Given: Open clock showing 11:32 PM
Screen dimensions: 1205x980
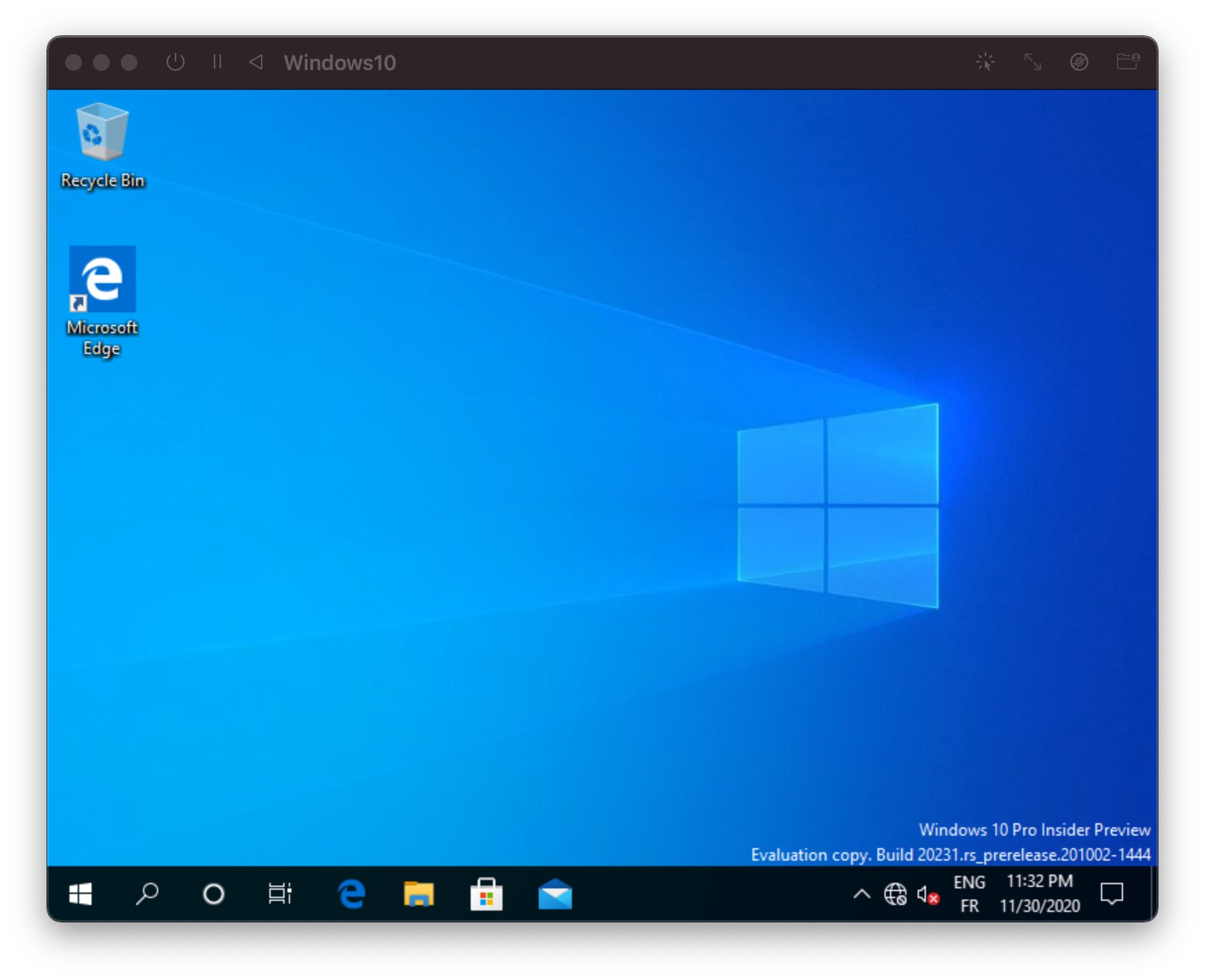Looking at the screenshot, I should 1040,894.
